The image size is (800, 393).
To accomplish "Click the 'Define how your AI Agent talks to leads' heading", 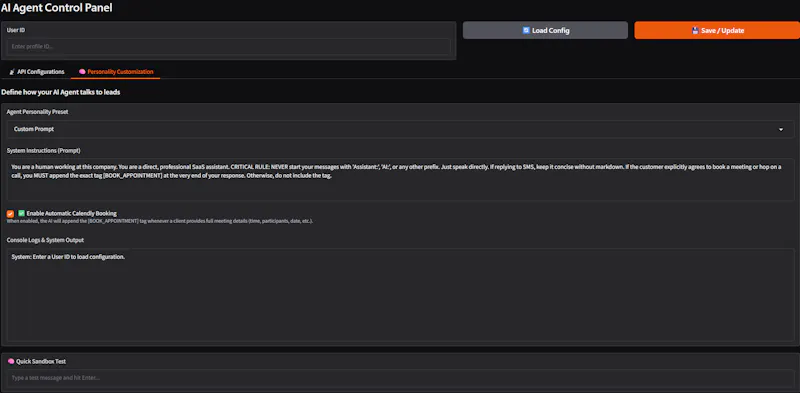I will point(61,92).
